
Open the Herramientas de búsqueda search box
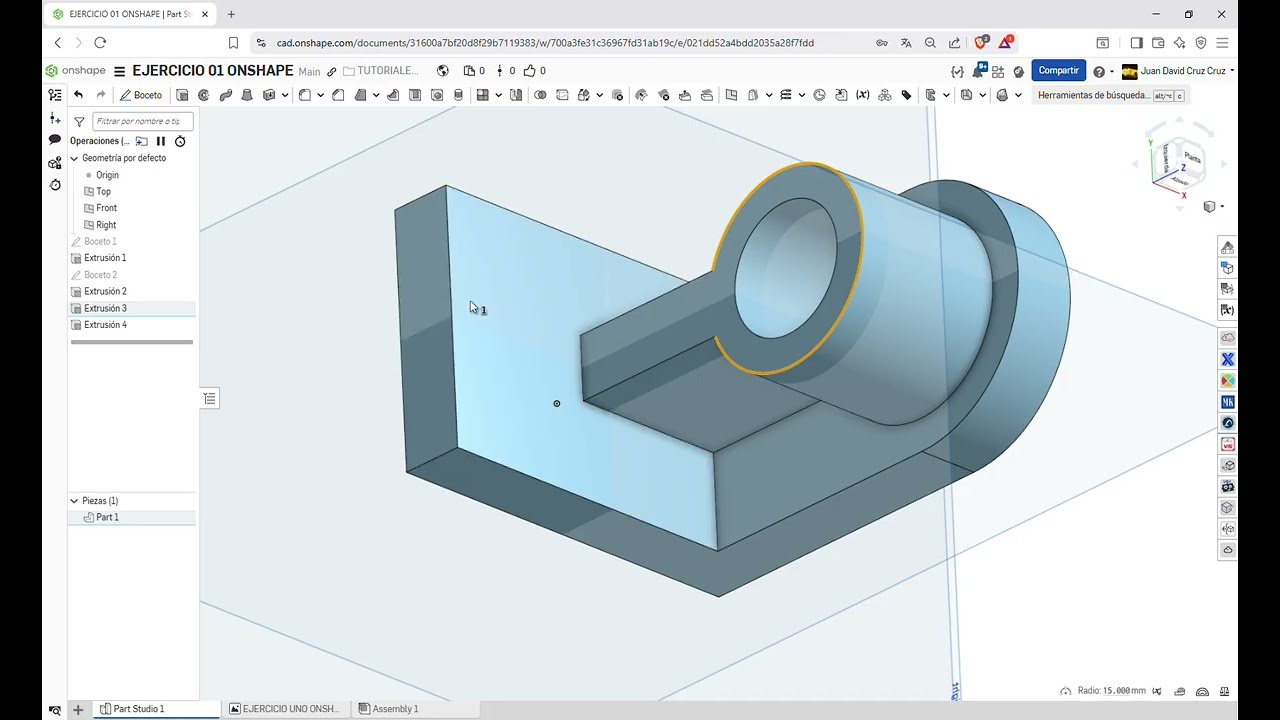click(x=1110, y=95)
